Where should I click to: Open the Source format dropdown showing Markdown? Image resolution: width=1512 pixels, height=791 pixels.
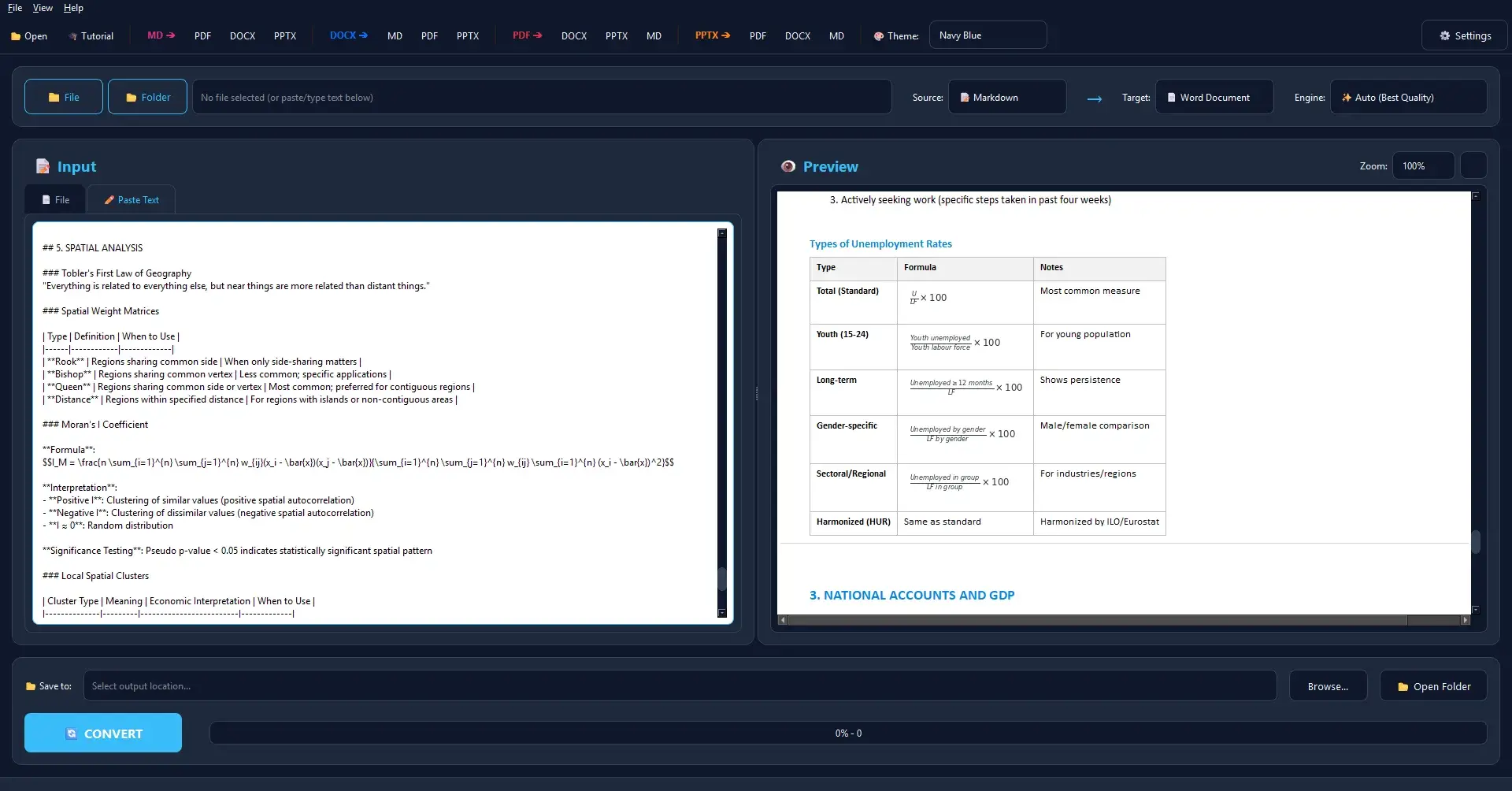1007,97
